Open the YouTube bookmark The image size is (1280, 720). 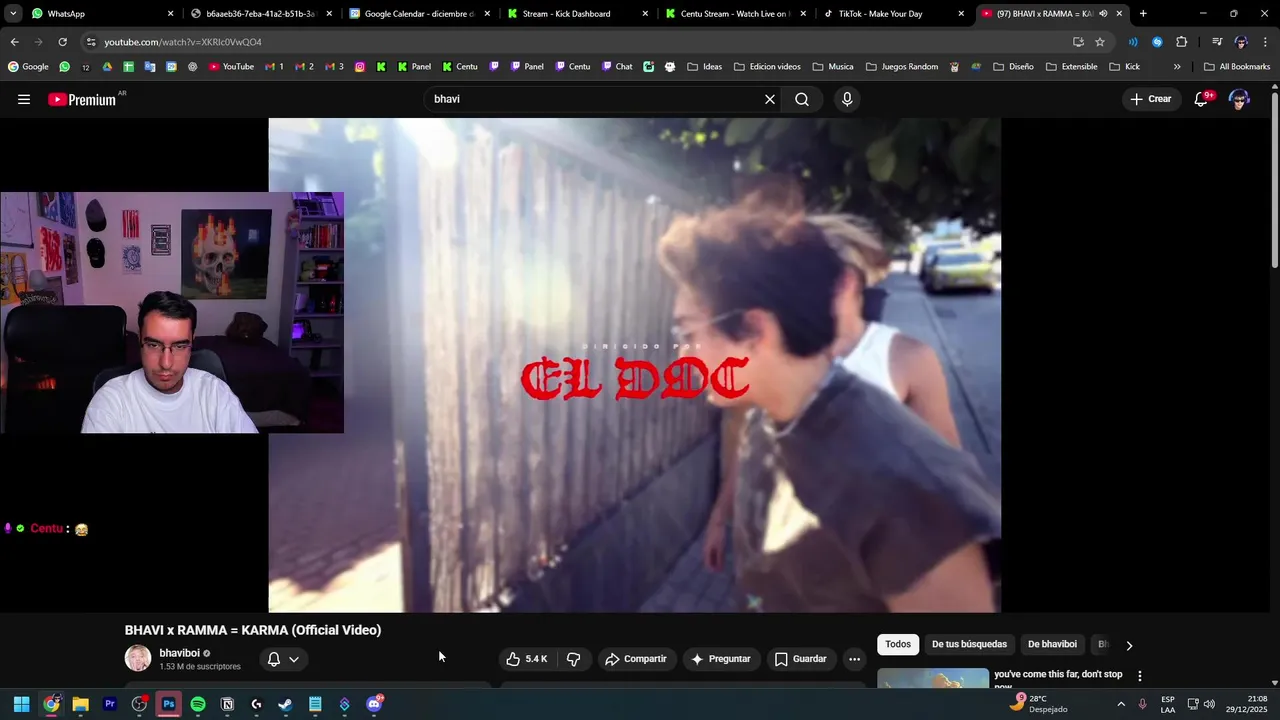pyautogui.click(x=231, y=67)
